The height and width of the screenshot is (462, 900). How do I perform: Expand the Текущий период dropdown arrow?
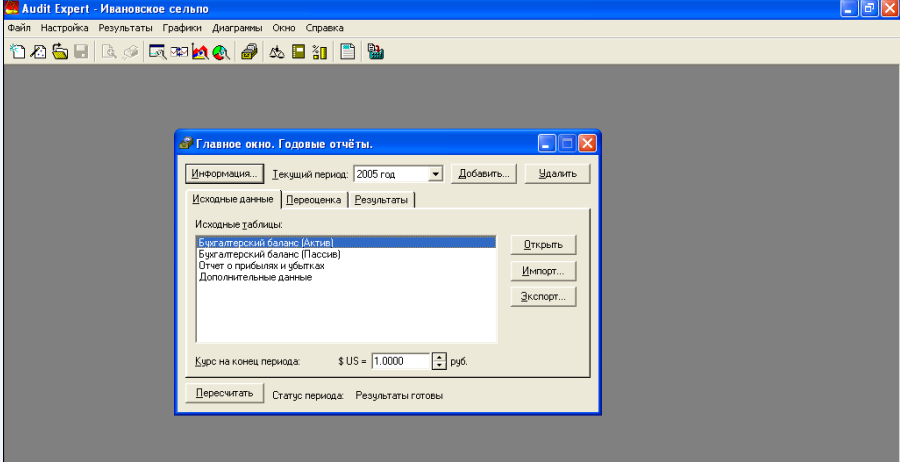click(x=436, y=174)
